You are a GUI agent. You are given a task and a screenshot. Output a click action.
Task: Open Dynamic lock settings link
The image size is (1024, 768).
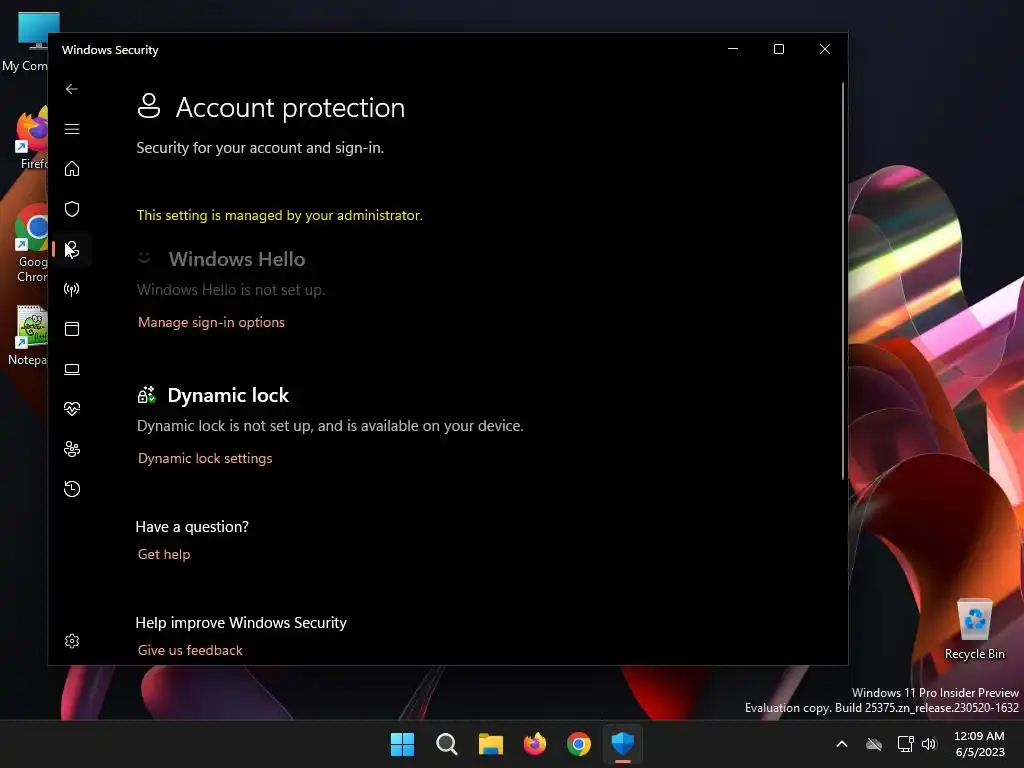point(205,458)
